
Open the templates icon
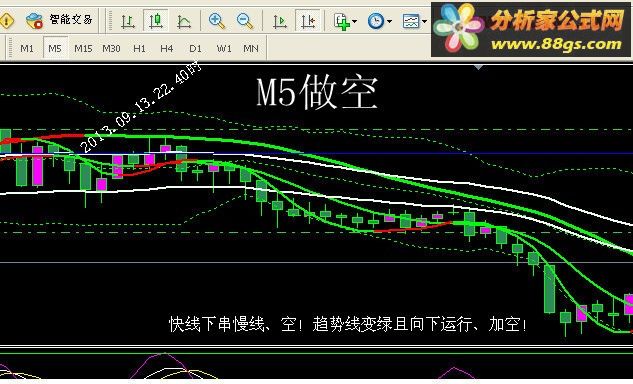pyautogui.click(x=411, y=21)
